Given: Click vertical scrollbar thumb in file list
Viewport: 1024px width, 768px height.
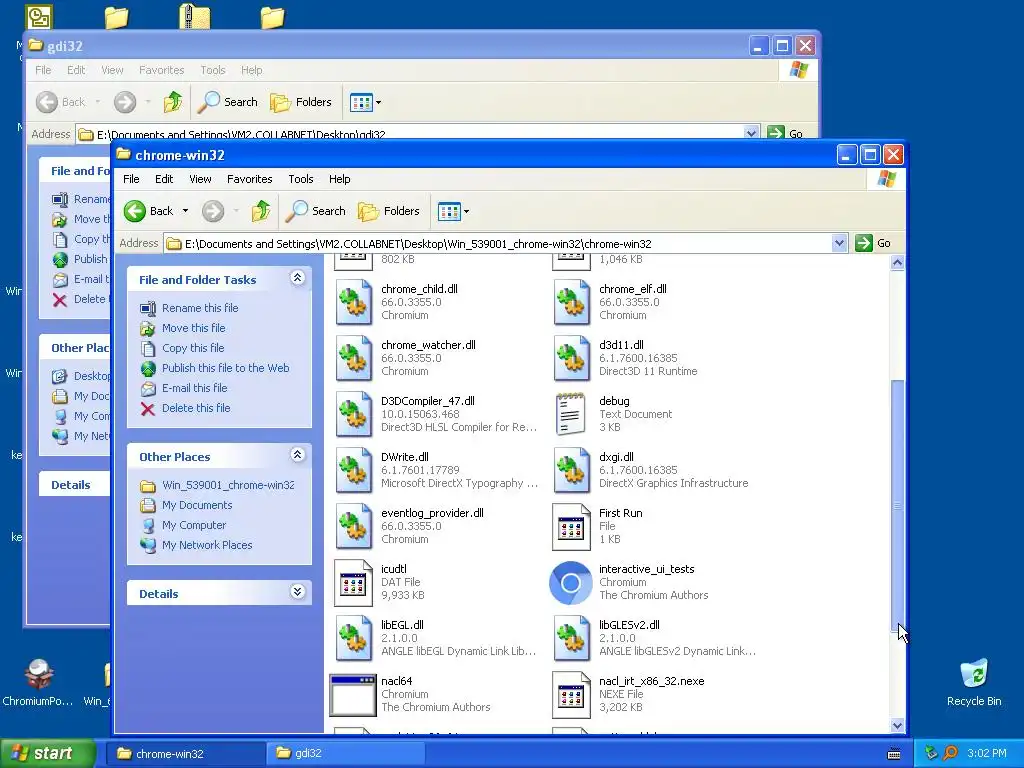Looking at the screenshot, I should coord(897,505).
